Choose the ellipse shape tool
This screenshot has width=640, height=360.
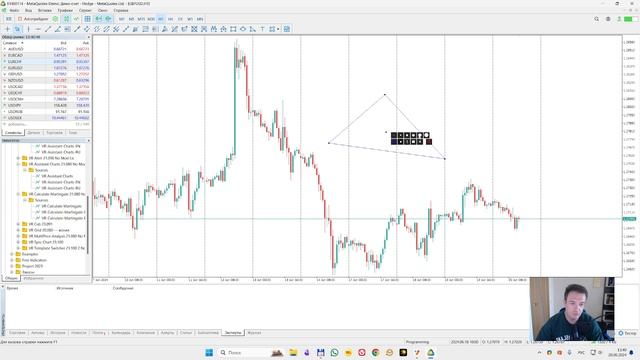243,29
